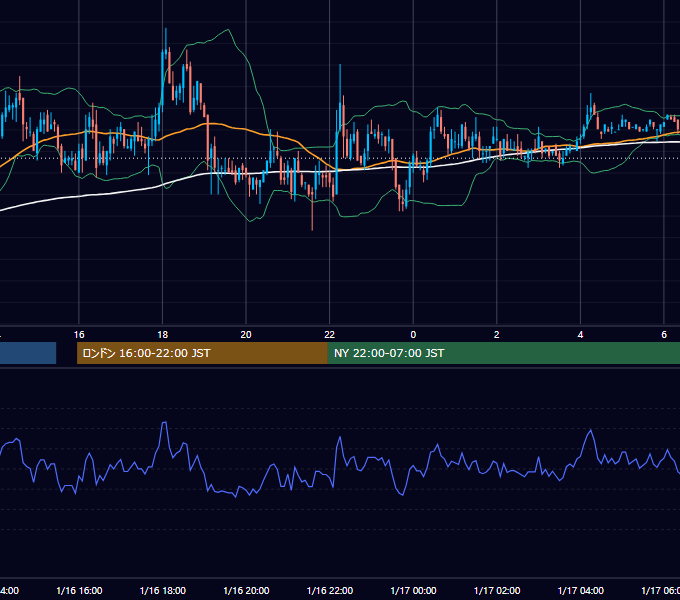
Task: Click the ロンドン 16:00-22:00 JST session bar
Action: coord(202,353)
